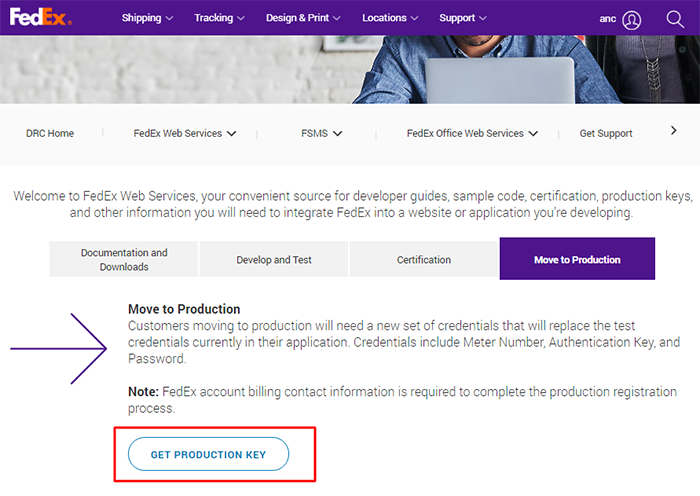Screen dimensions: 700x496
Task: Expand FedEx Office Web Services submenu
Action: point(472,133)
